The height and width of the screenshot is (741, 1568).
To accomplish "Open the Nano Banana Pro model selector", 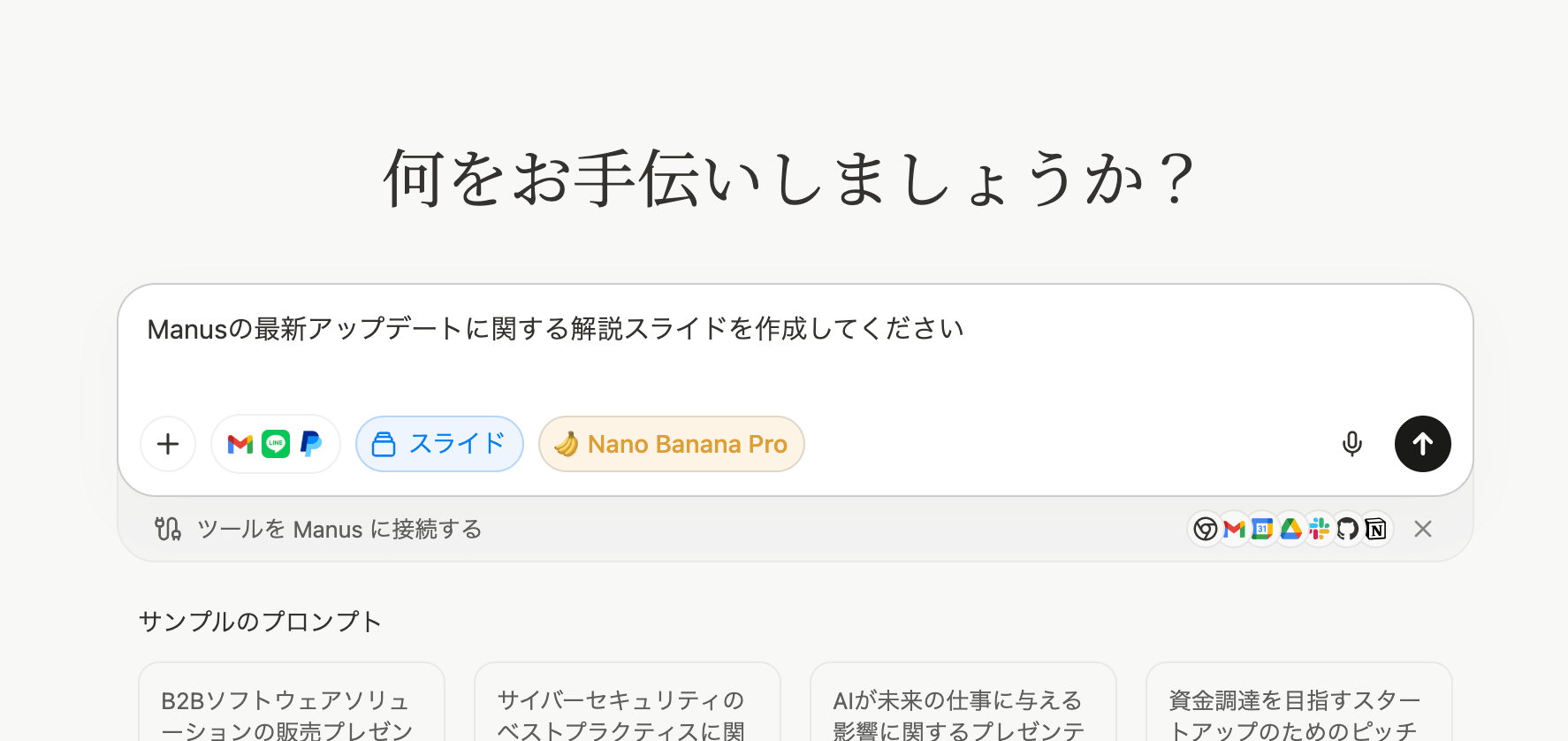I will [x=671, y=444].
